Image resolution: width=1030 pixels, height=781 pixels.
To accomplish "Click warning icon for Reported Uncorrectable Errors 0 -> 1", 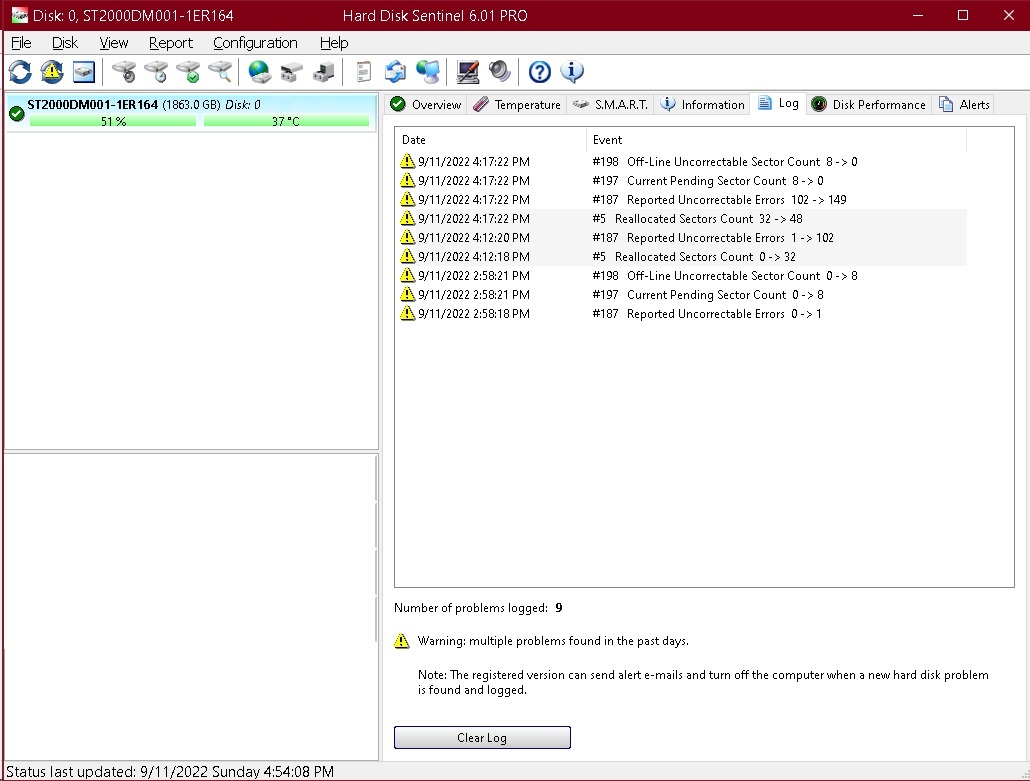I will tap(407, 314).
